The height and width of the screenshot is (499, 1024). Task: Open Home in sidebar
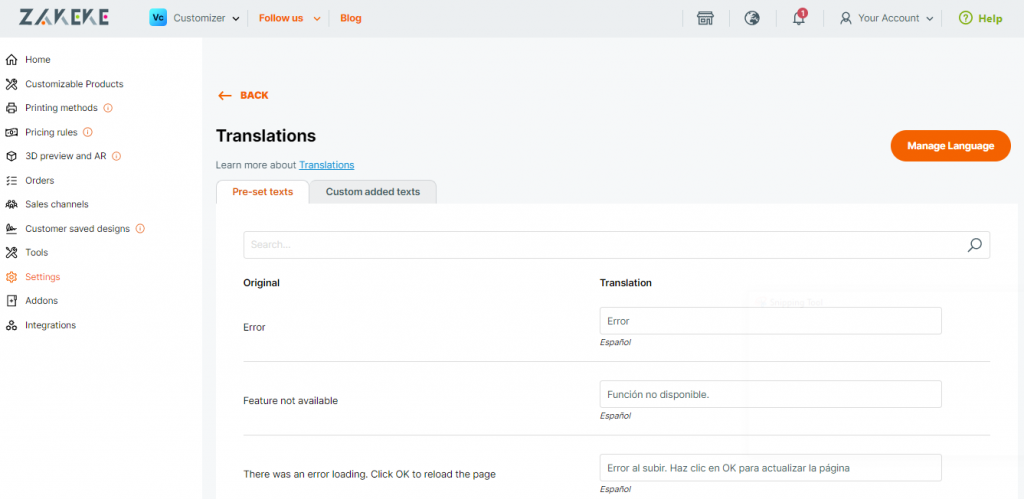(38, 59)
